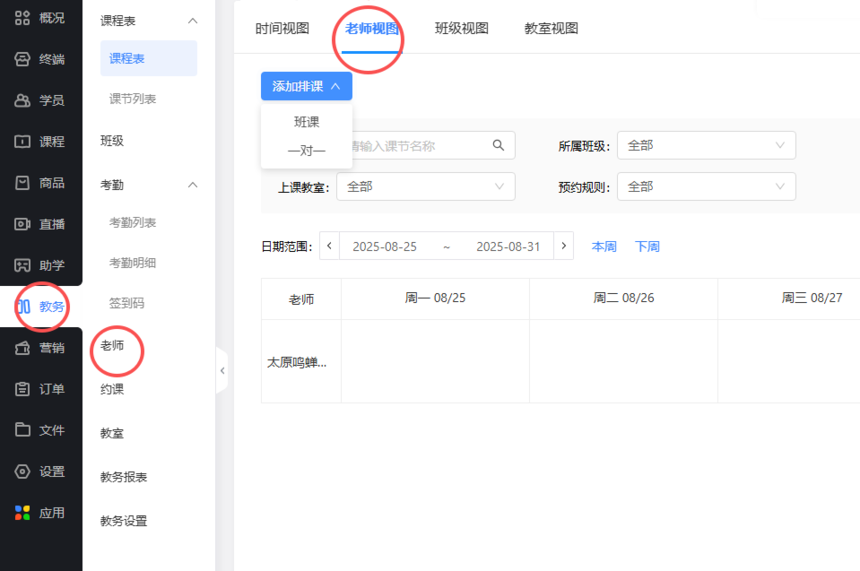
Task: Click the colorful 应用 apps icon
Action: (22, 513)
